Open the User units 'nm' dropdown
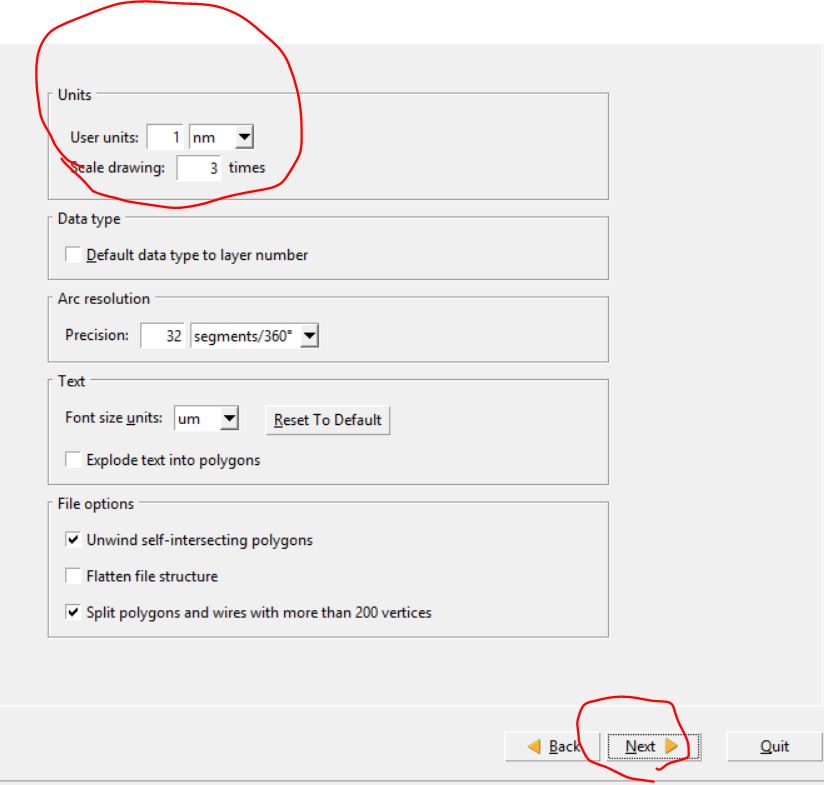The height and width of the screenshot is (785, 824). (221, 137)
